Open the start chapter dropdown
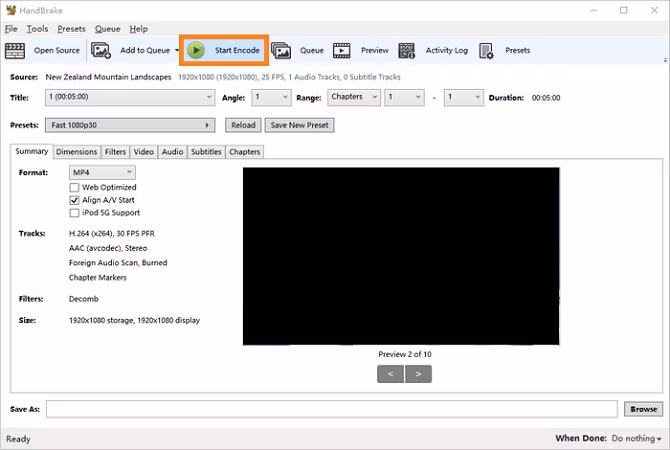The width and height of the screenshot is (670, 450). [x=404, y=97]
